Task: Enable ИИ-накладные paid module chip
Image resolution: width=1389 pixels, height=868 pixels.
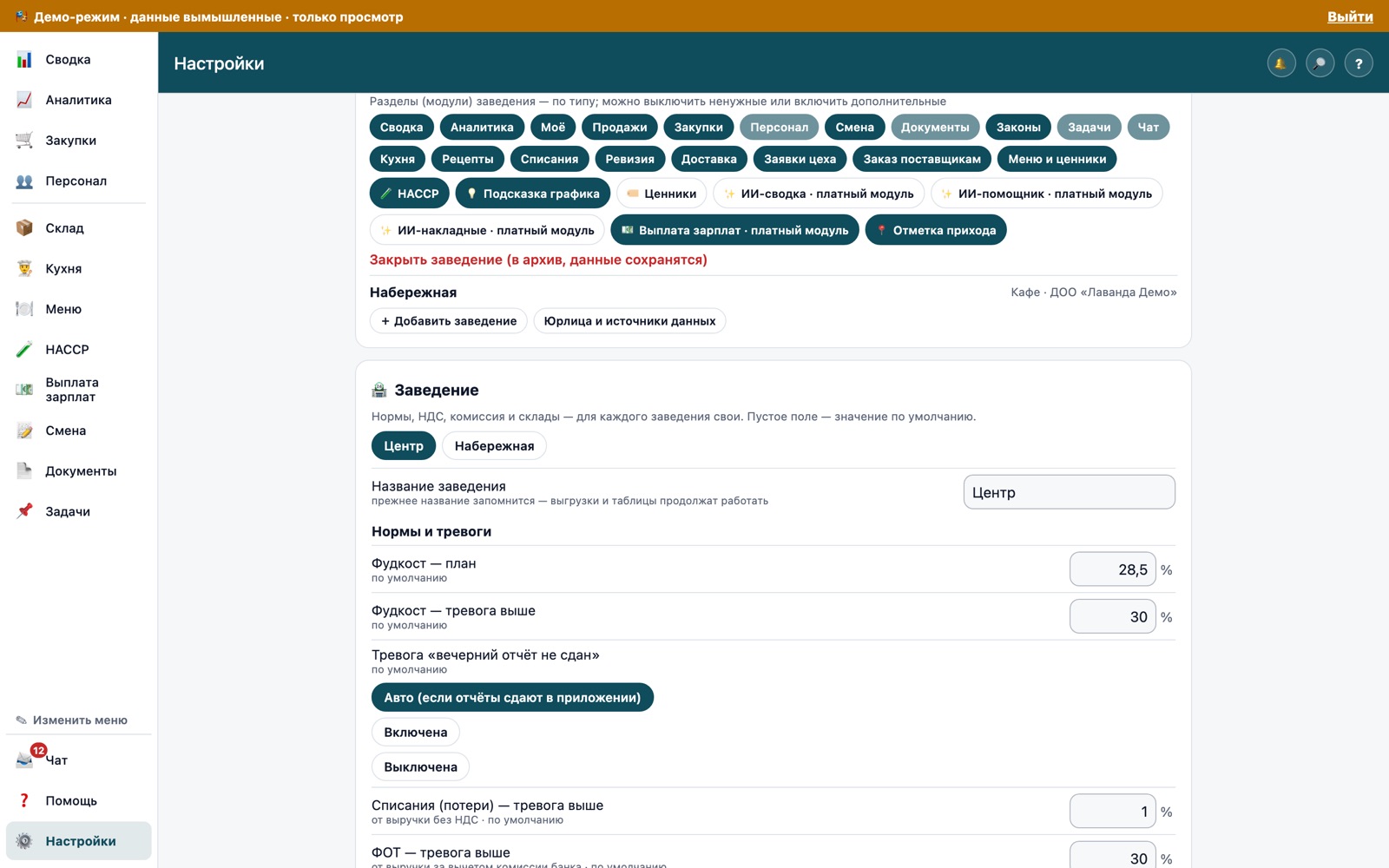Action: click(x=487, y=230)
